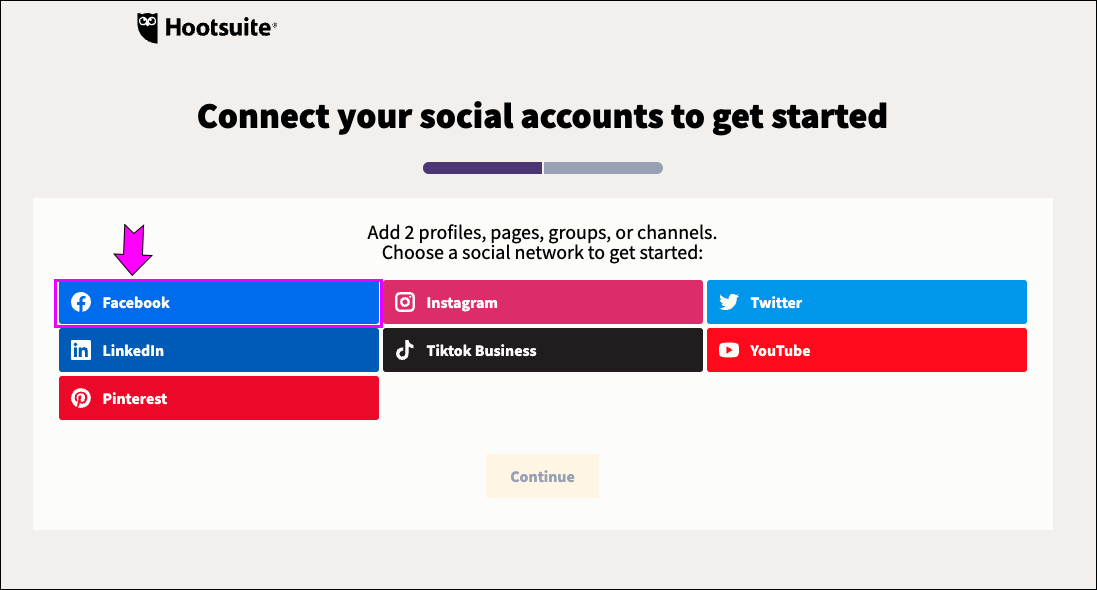Connect a Facebook account

[218, 303]
